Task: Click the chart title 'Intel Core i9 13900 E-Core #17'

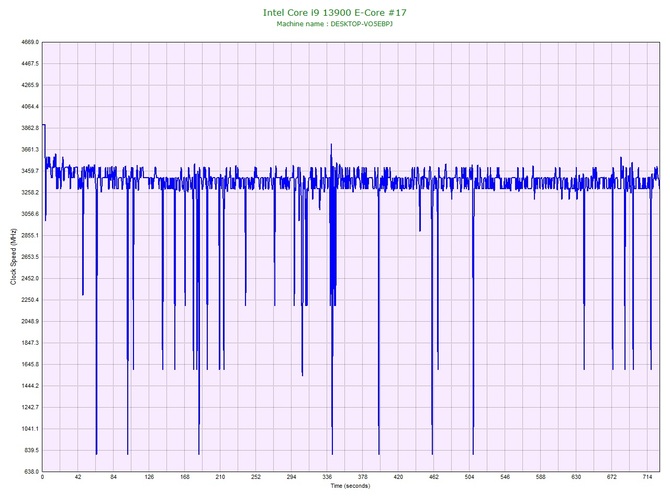Action: coord(335,12)
